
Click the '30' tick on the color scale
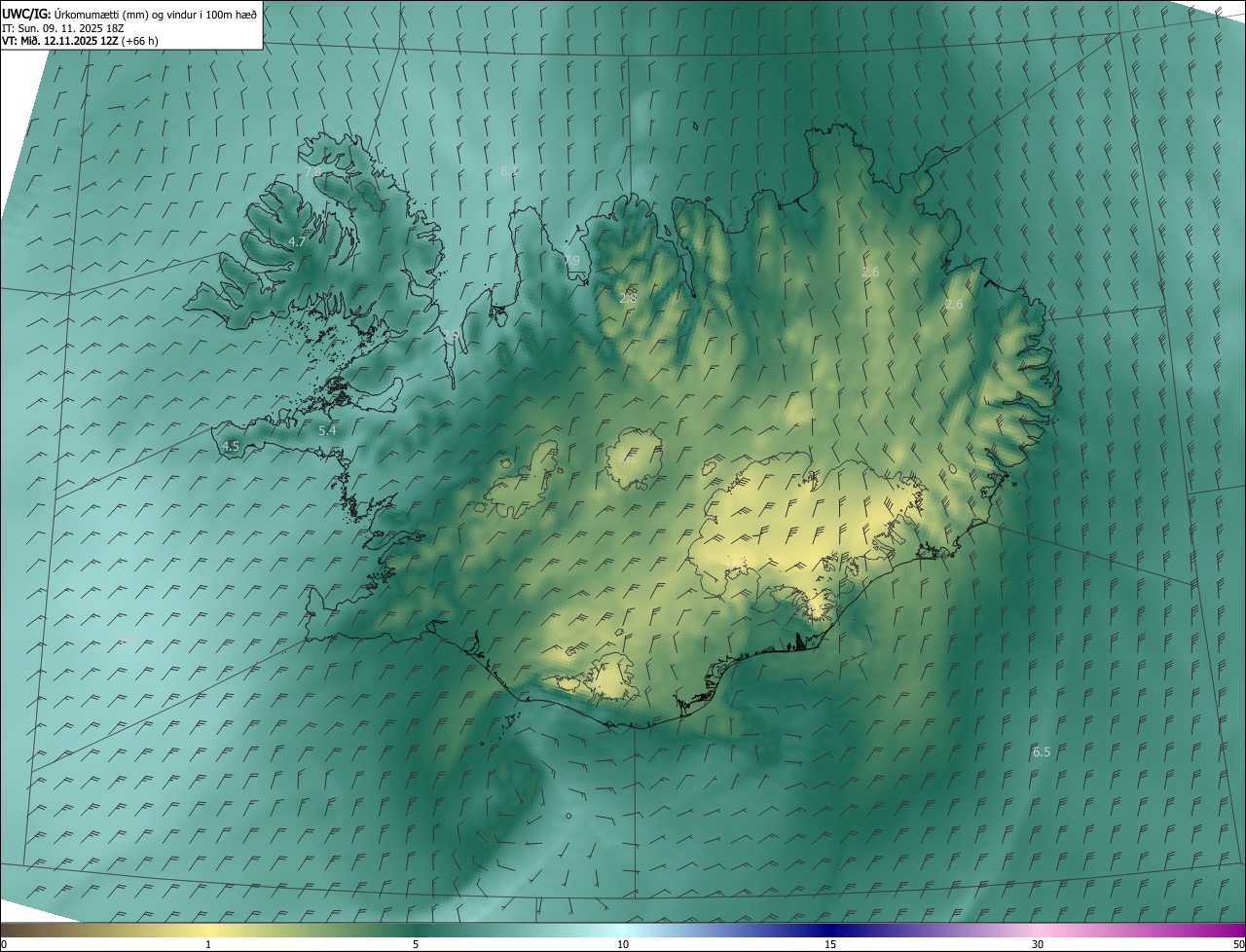point(1038,944)
